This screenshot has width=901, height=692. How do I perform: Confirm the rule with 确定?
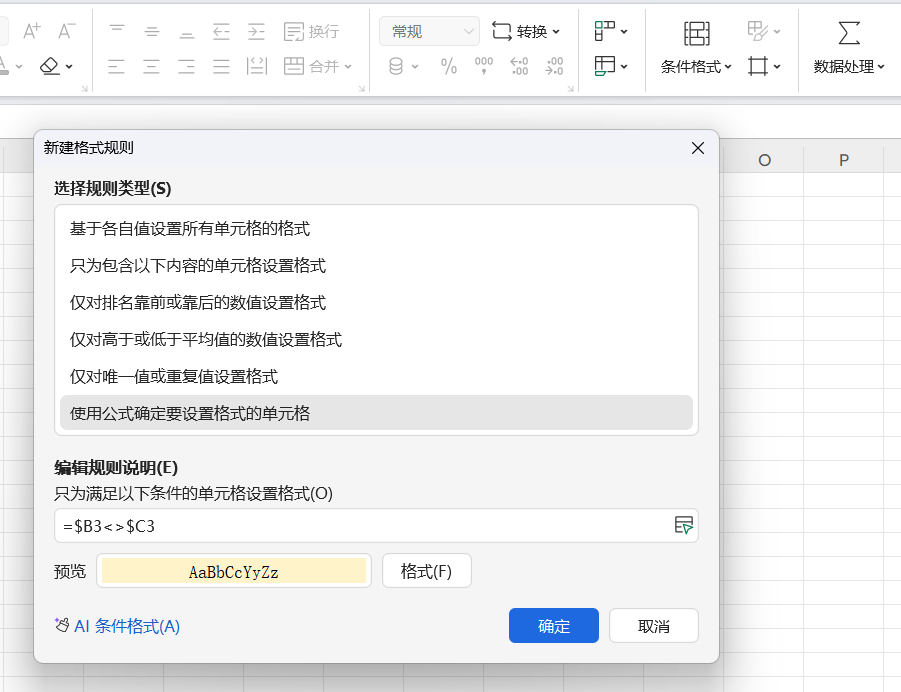point(553,626)
